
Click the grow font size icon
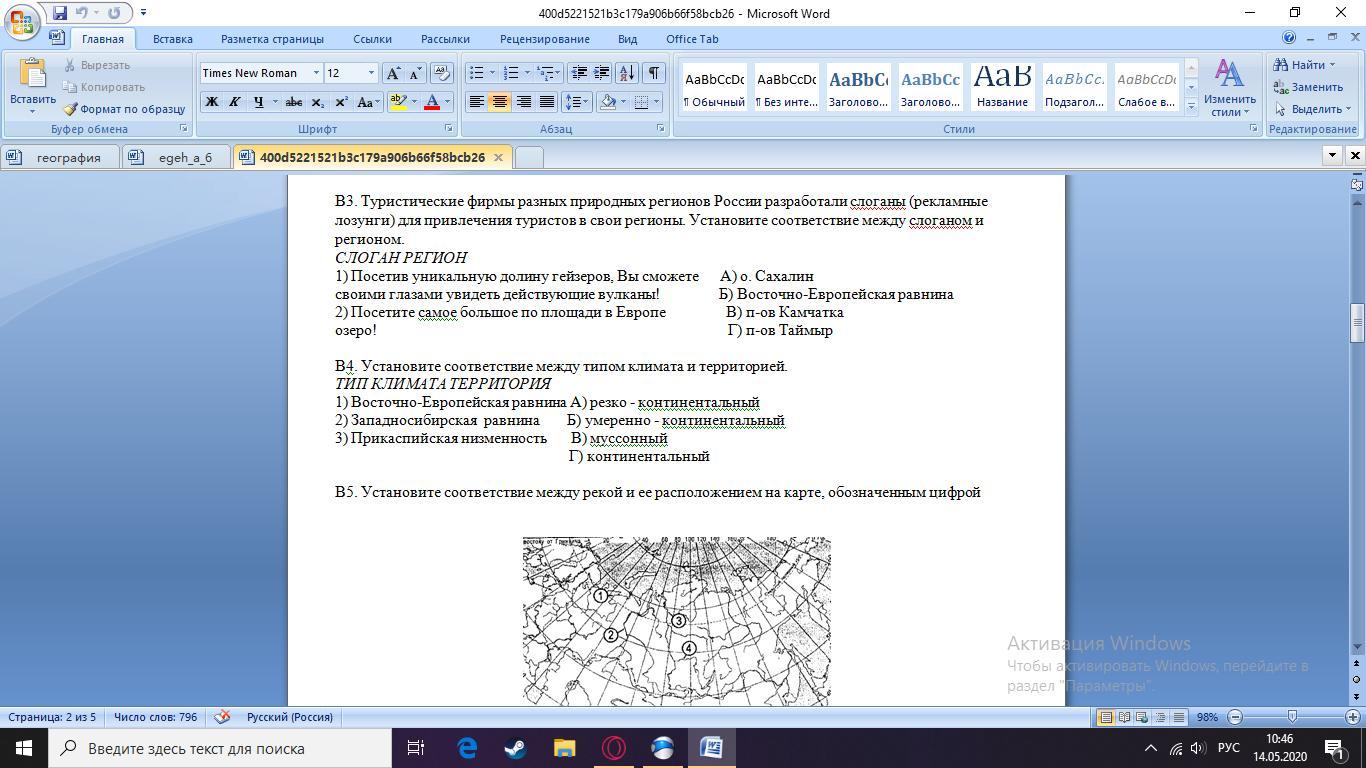394,73
